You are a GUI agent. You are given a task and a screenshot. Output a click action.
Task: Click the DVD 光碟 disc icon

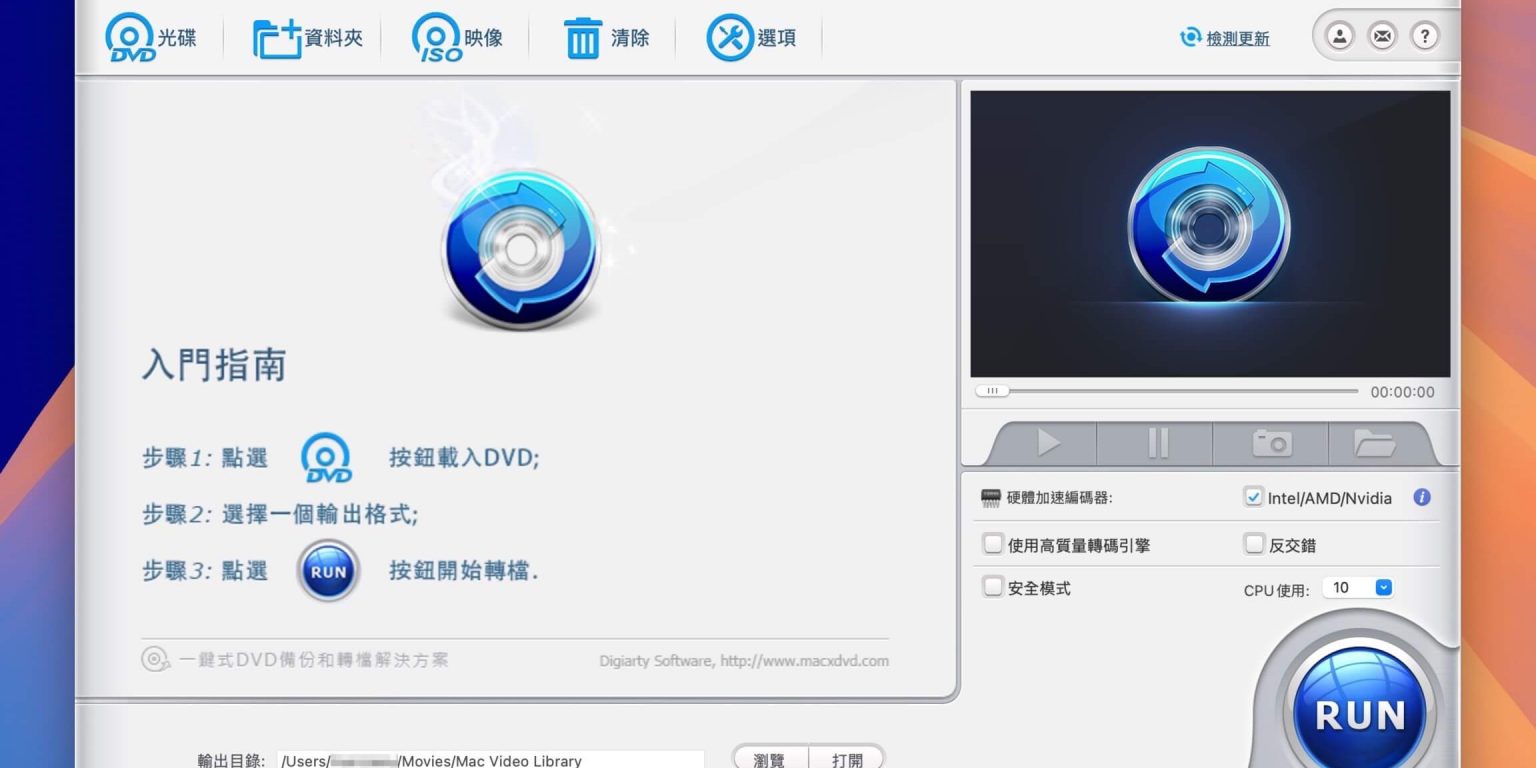click(x=131, y=38)
